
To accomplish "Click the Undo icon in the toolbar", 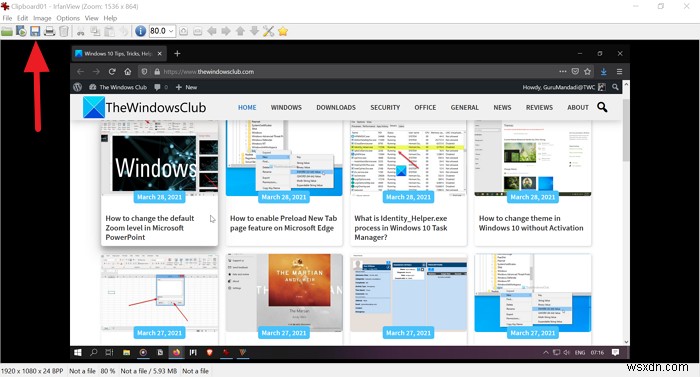I will click(x=124, y=31).
